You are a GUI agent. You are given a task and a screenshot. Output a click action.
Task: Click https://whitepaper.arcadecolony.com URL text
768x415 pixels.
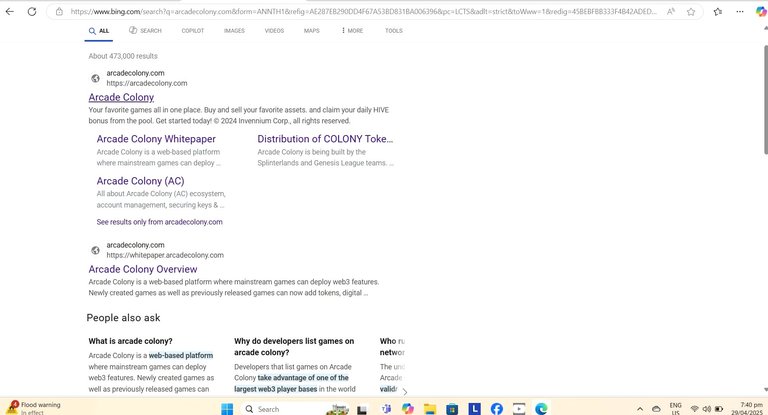(x=165, y=255)
